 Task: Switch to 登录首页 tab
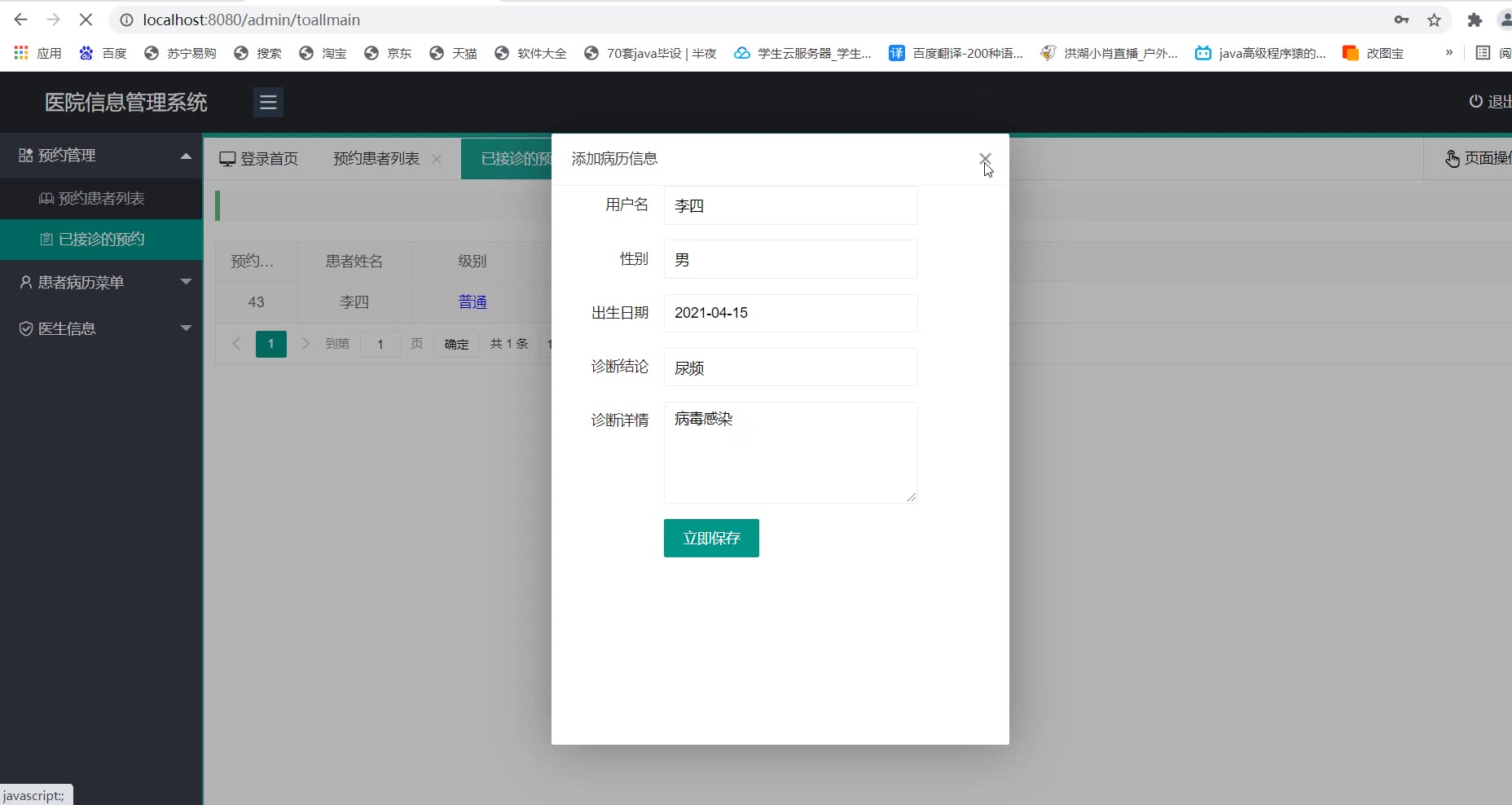(259, 159)
